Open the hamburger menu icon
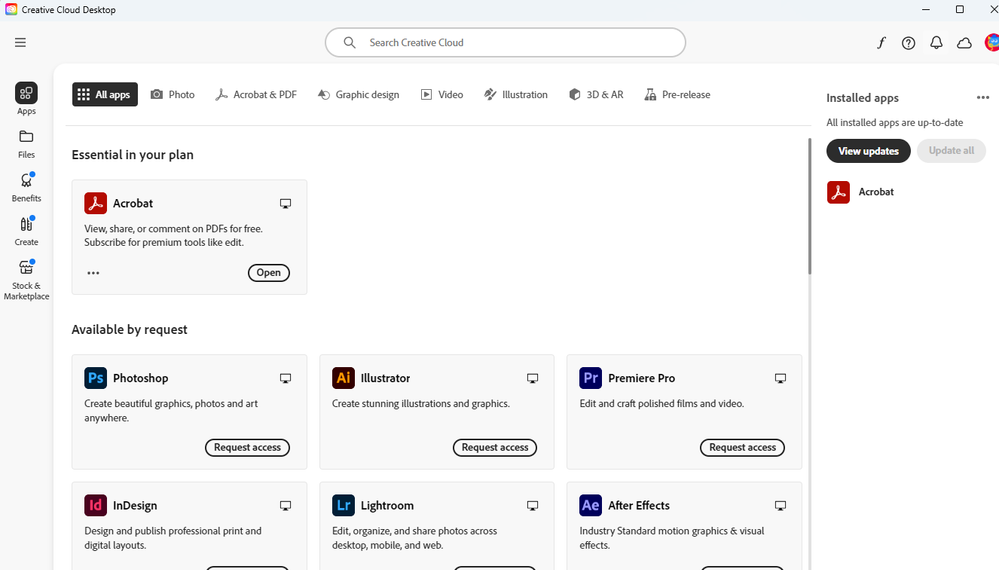999x570 pixels. [x=20, y=43]
